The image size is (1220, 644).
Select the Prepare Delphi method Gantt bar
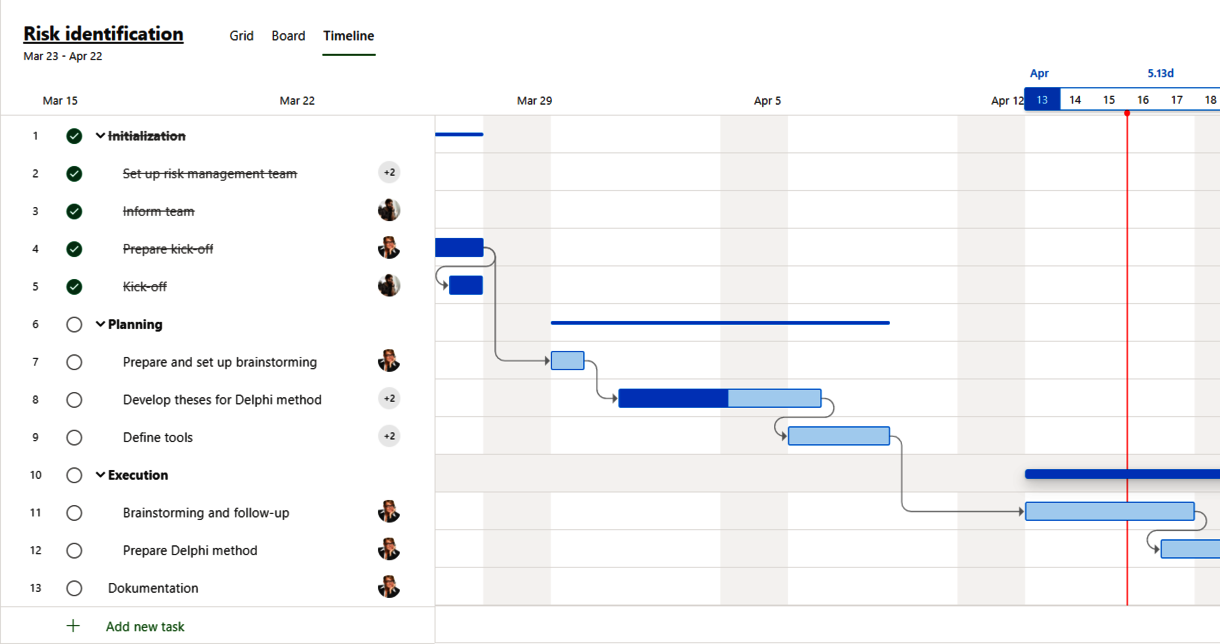pos(1190,548)
